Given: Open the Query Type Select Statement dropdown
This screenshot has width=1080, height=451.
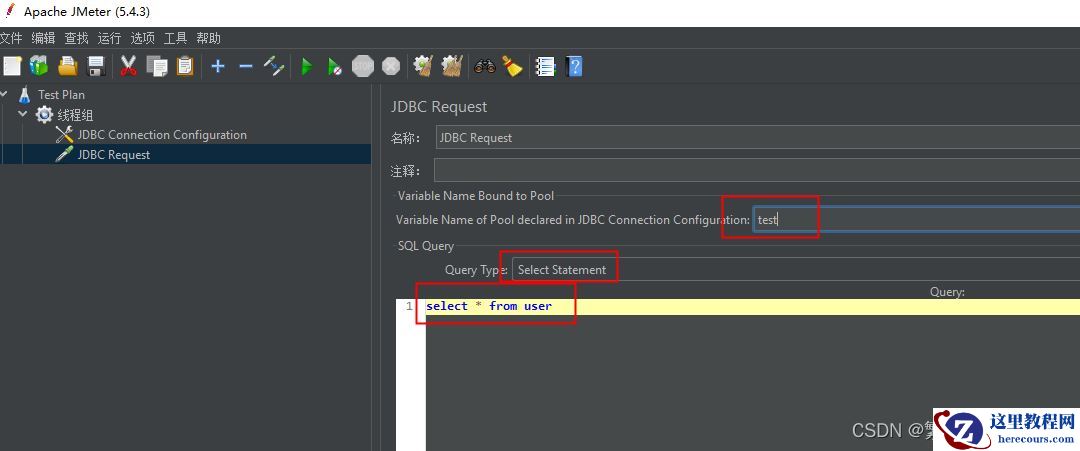Looking at the screenshot, I should 796,270.
